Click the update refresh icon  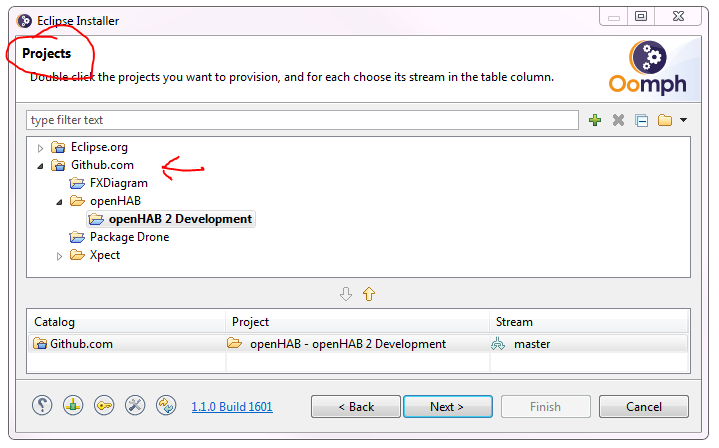pos(166,405)
